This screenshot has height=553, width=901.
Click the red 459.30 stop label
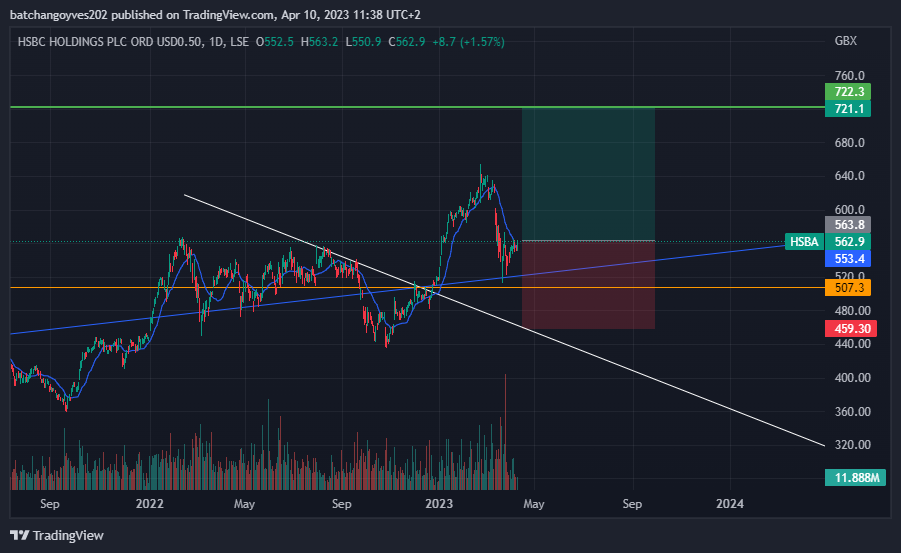[x=851, y=329]
